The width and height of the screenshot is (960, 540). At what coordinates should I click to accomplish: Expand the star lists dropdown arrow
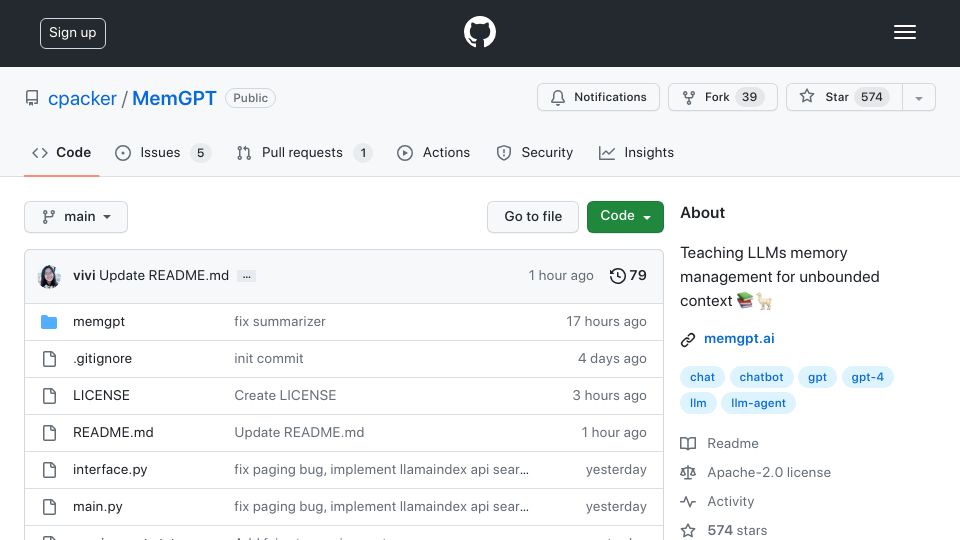918,98
